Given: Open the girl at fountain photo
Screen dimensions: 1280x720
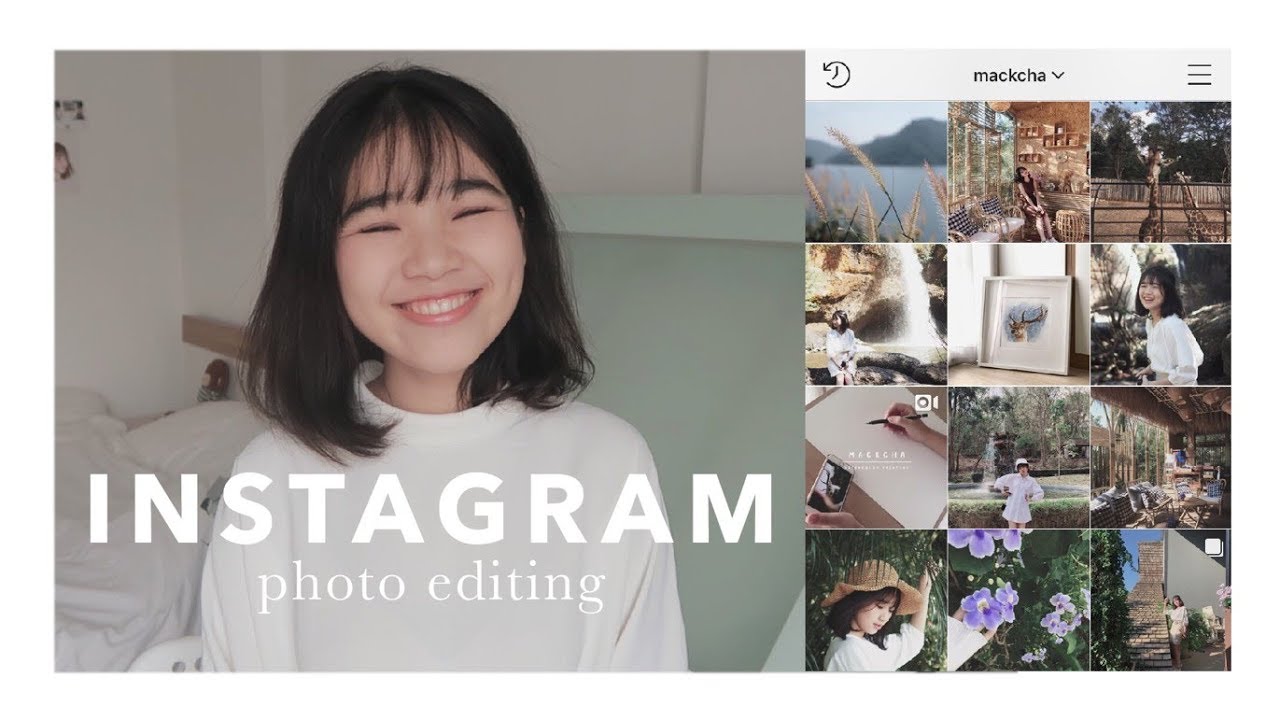Looking at the screenshot, I should coord(1019,457).
